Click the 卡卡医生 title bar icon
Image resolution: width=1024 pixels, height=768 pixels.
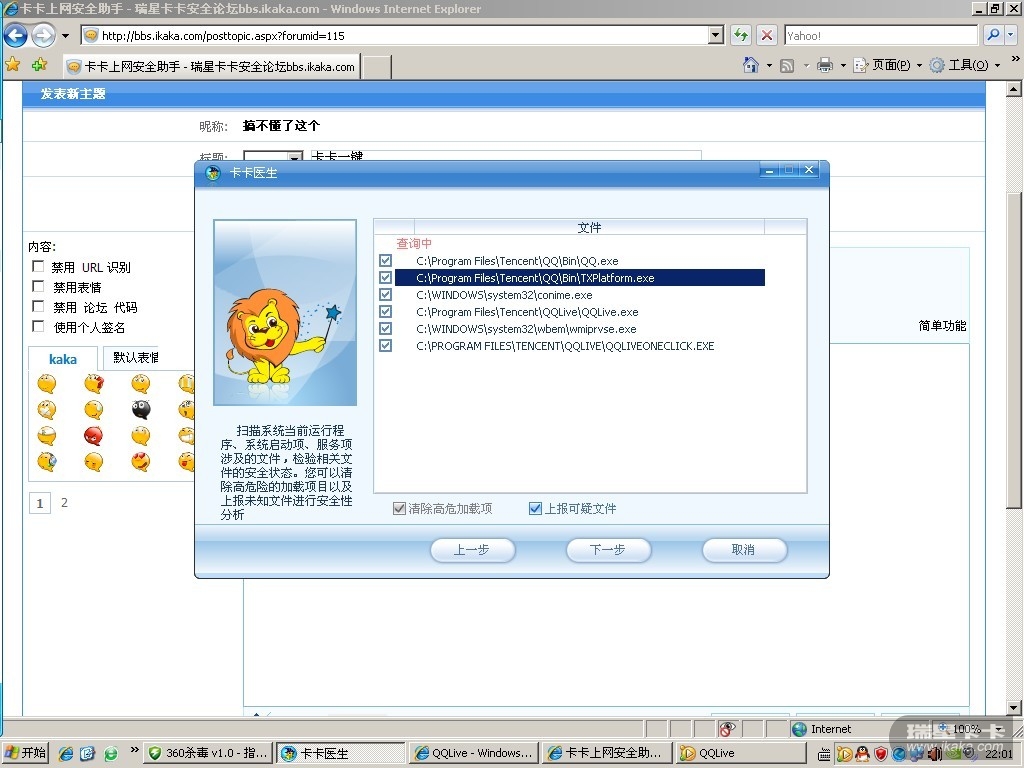(x=213, y=173)
